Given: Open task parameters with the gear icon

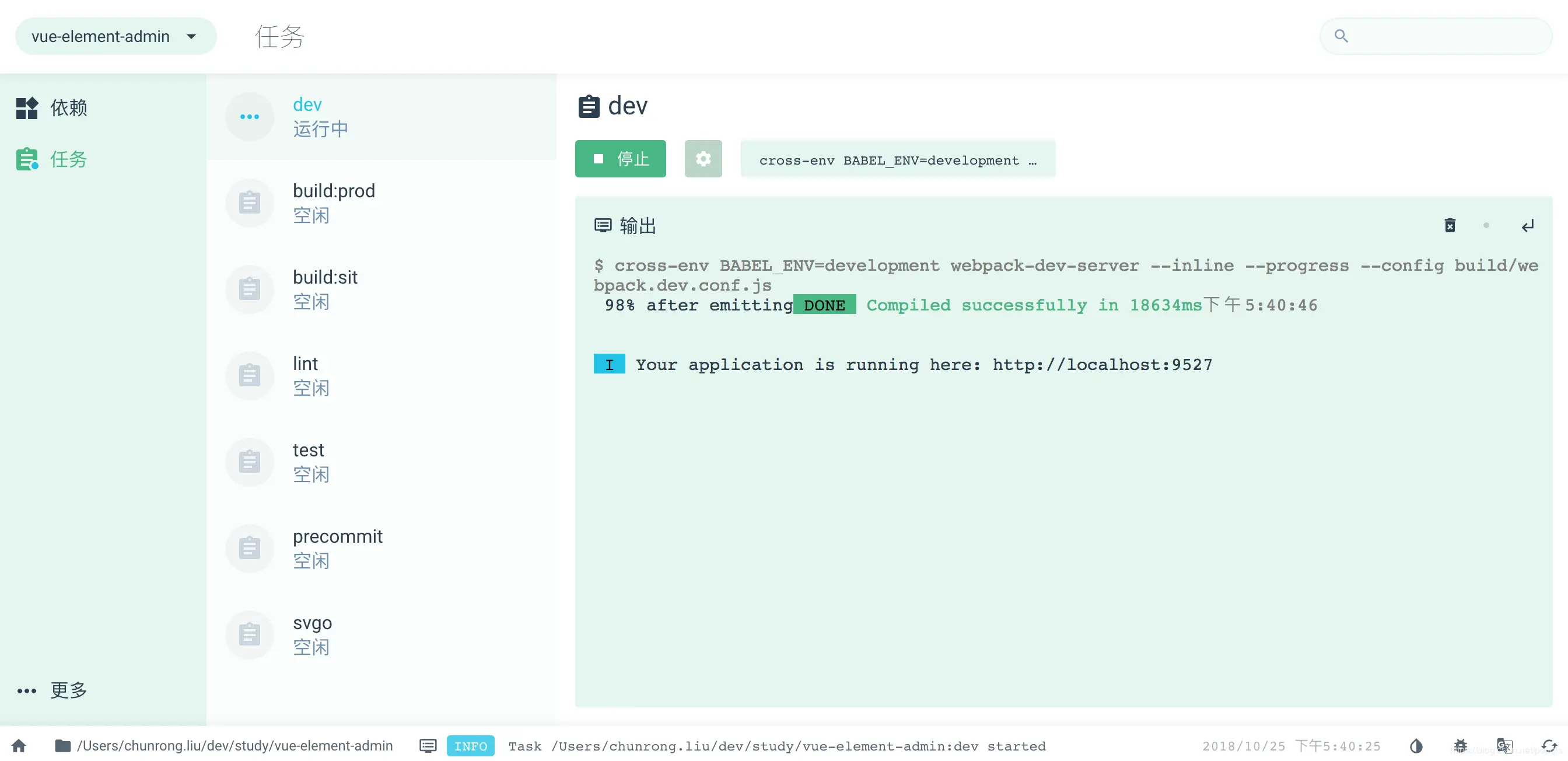Looking at the screenshot, I should (703, 159).
